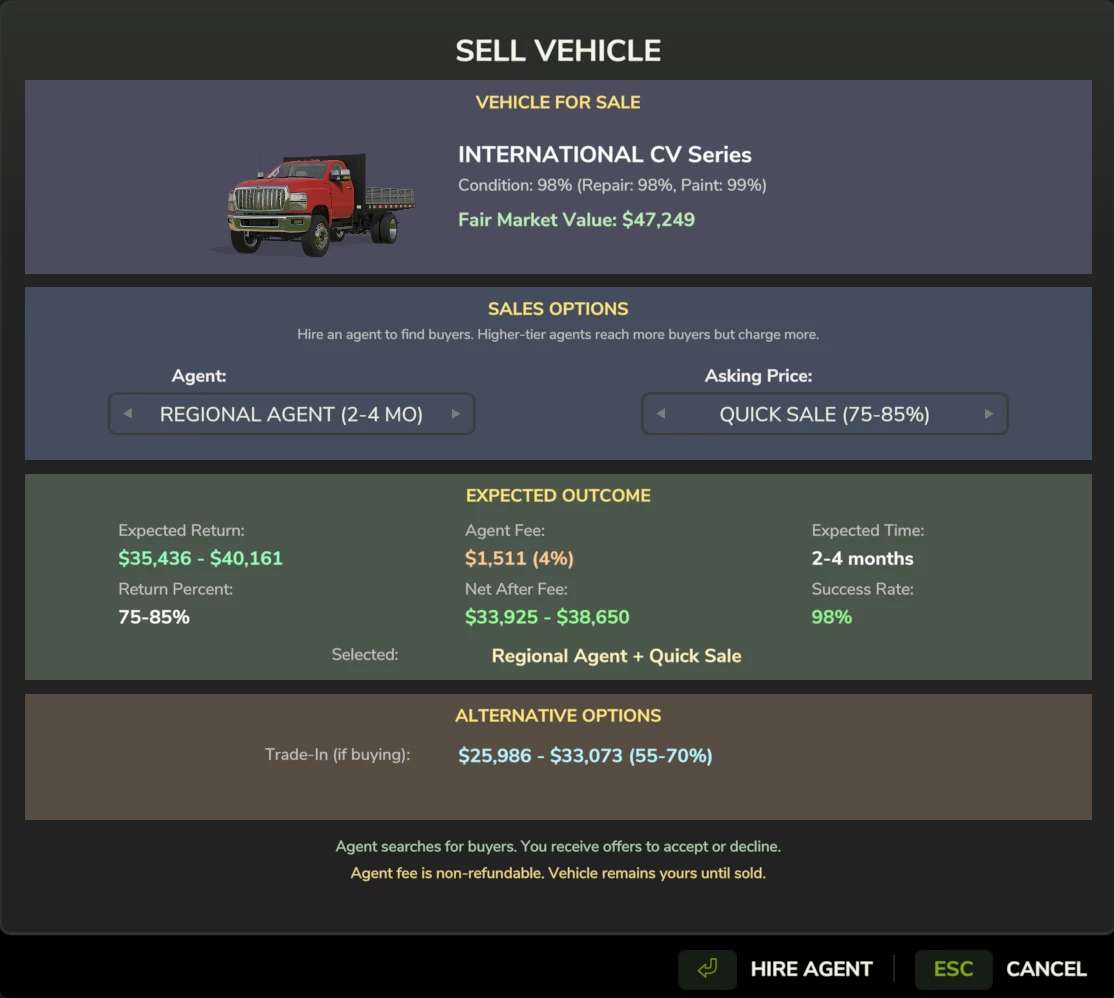The image size is (1114, 998).
Task: Click previous arrow on Asking Price selector
Action: [x=660, y=414]
